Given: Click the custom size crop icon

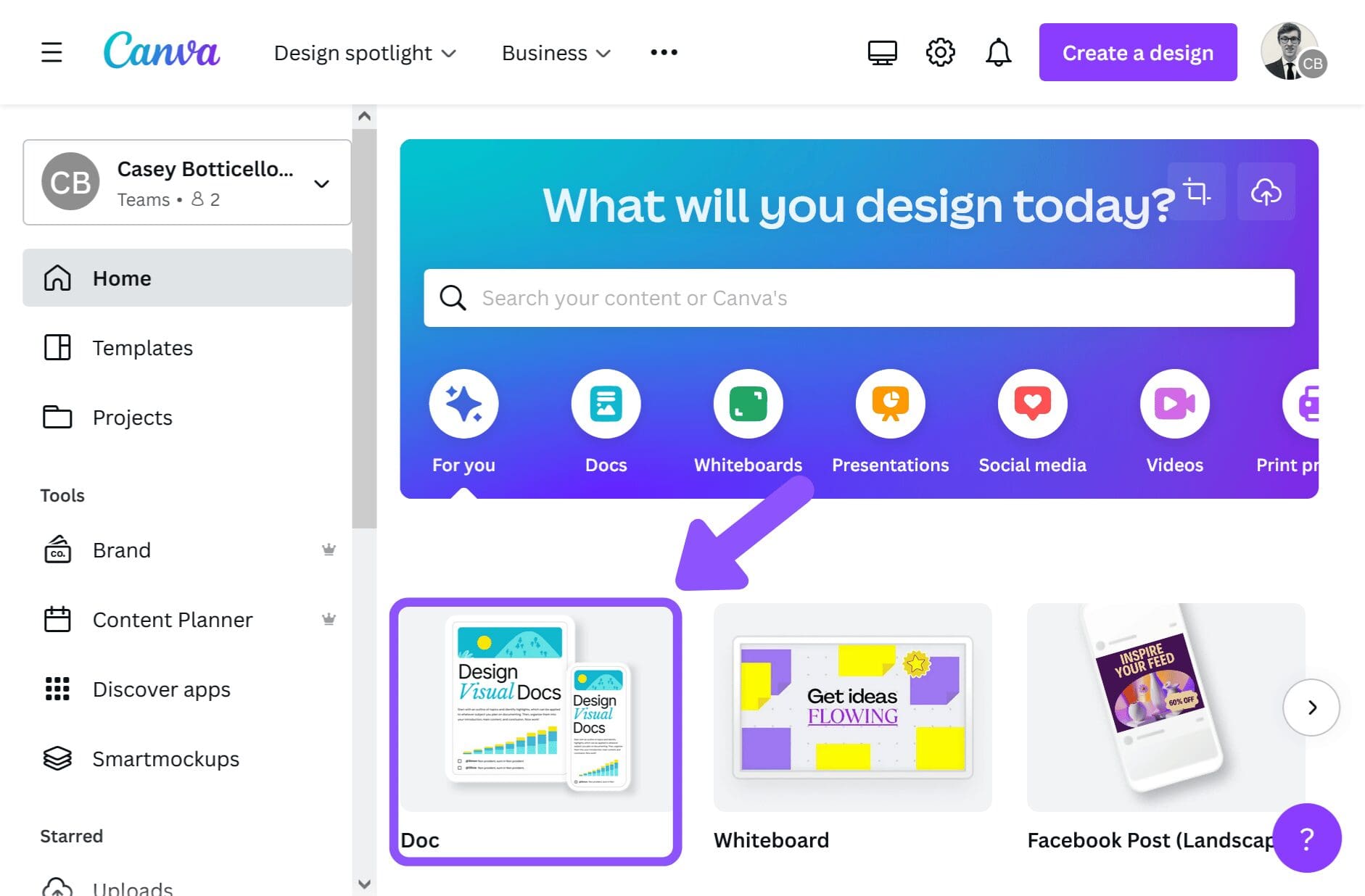Looking at the screenshot, I should click(1197, 191).
